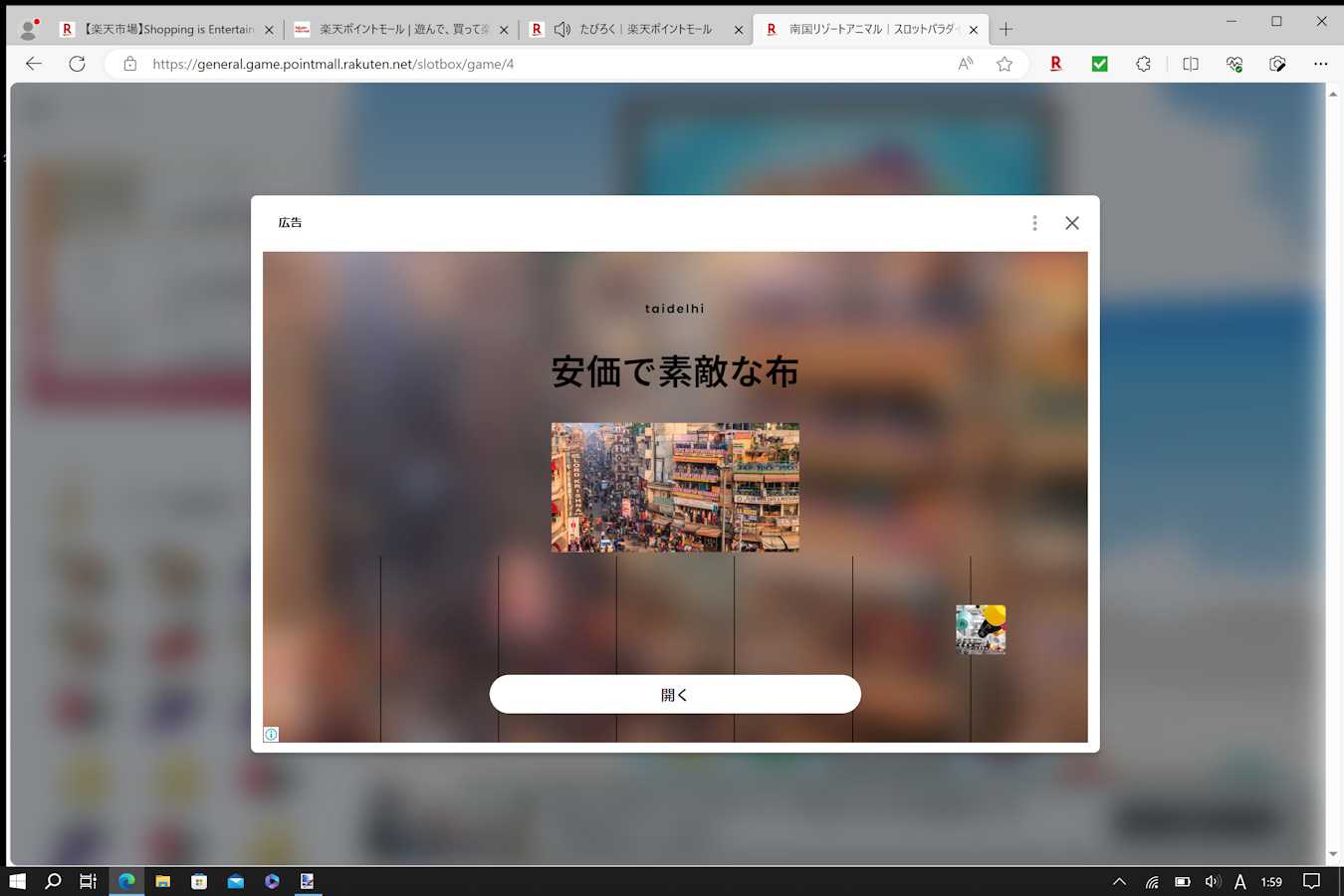This screenshot has height=896, width=1344.
Task: Open the Mail app from the taskbar
Action: pos(236,881)
